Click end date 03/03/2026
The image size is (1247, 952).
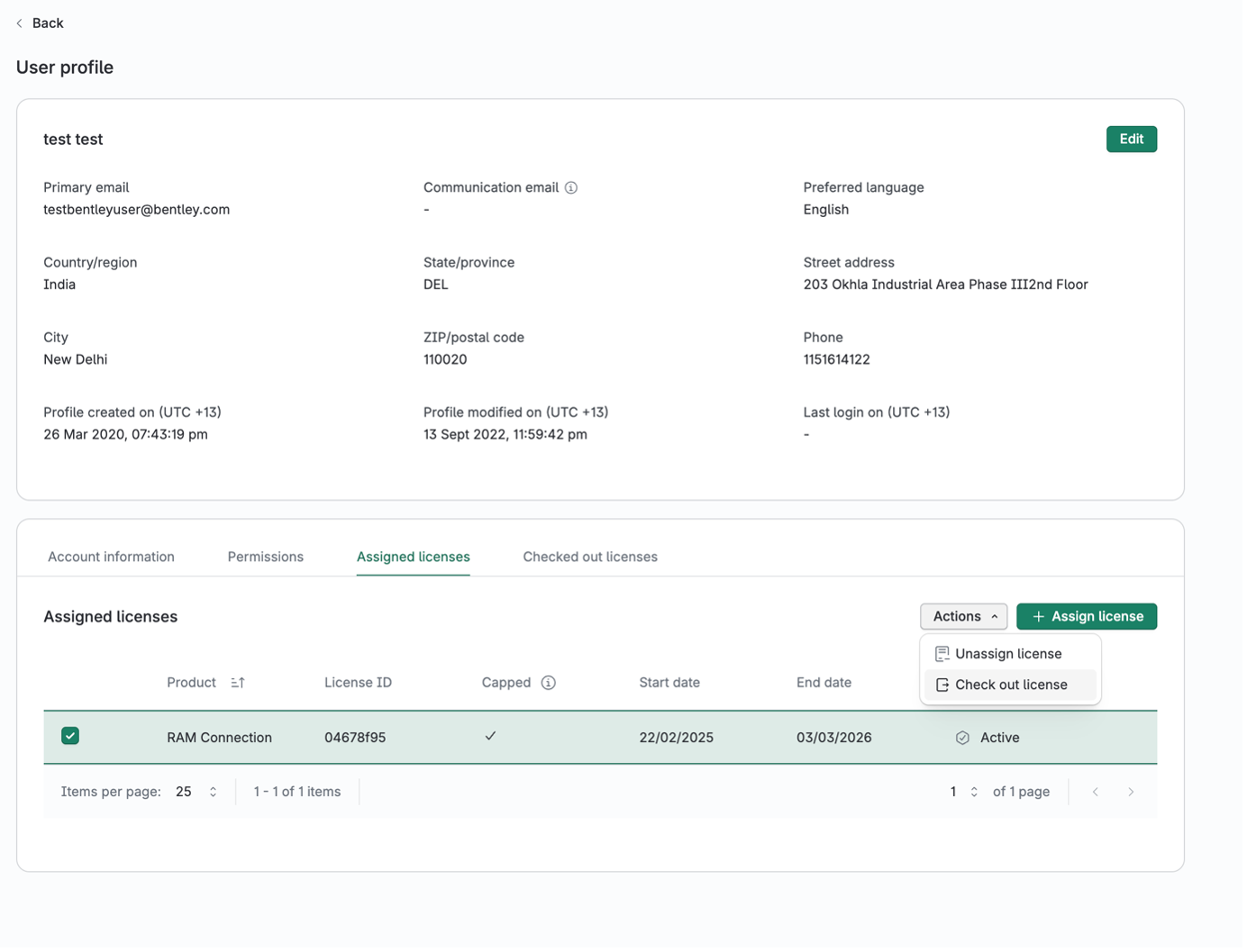coord(833,738)
